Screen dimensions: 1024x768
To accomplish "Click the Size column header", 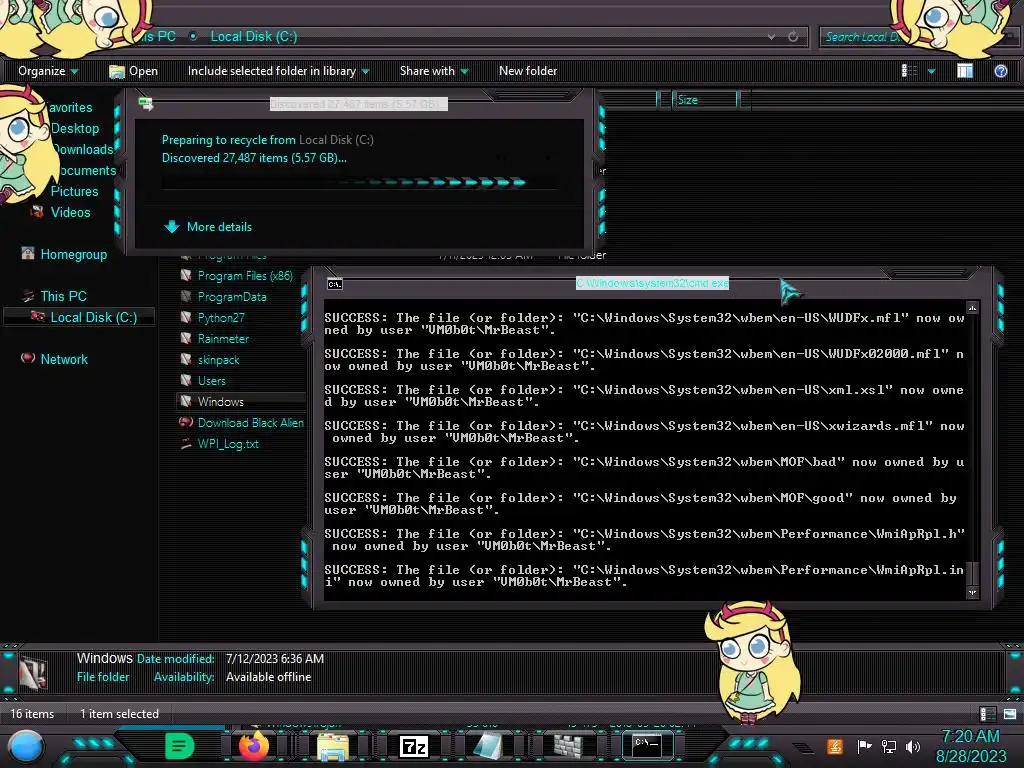I will tap(705, 100).
